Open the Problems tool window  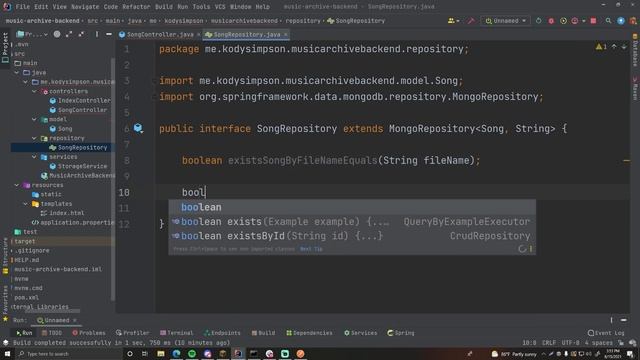[89, 333]
